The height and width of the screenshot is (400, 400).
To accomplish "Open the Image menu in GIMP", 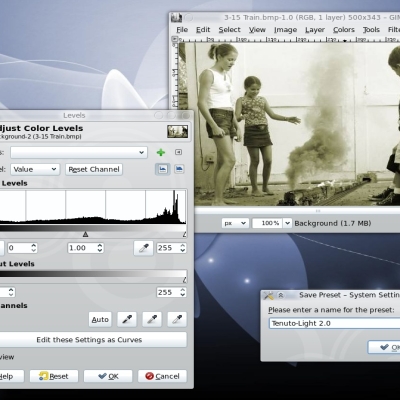I will click(x=285, y=30).
